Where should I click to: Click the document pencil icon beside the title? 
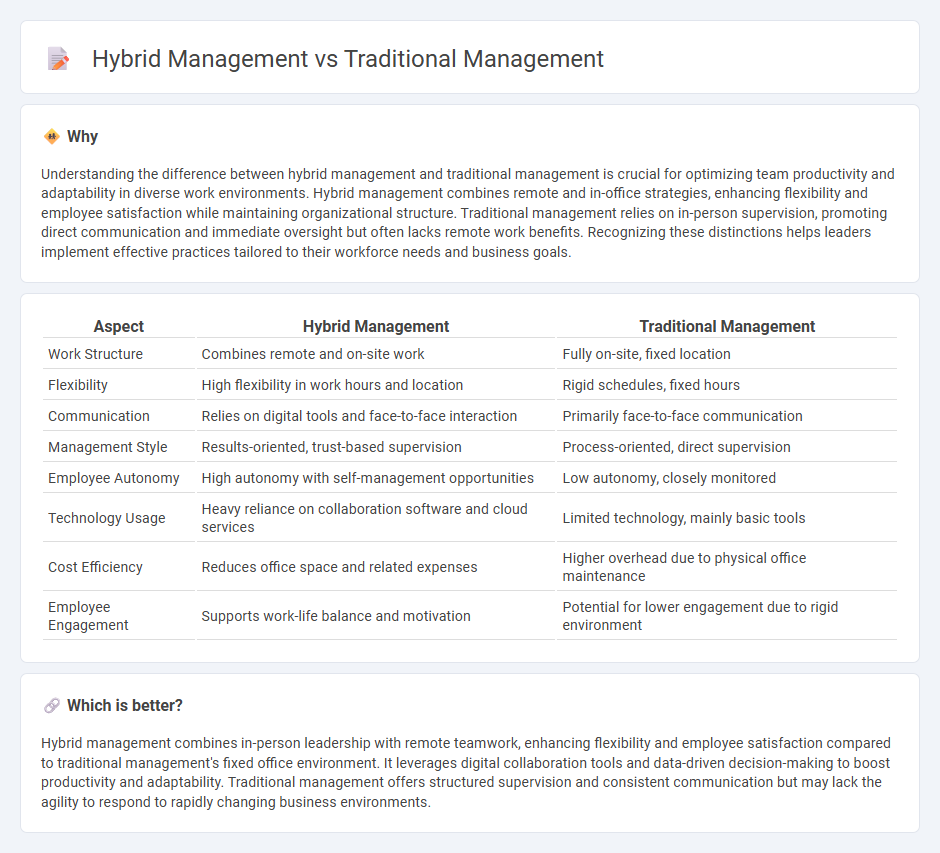point(58,59)
